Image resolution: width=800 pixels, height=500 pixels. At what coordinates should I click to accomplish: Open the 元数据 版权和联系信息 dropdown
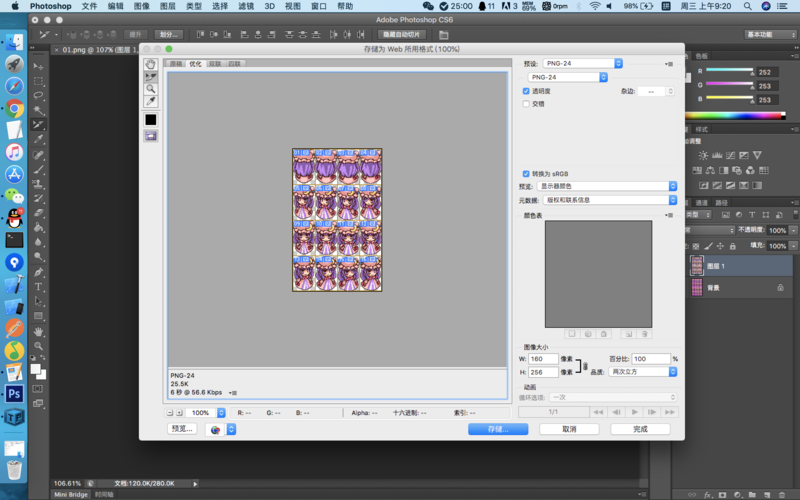pos(610,200)
